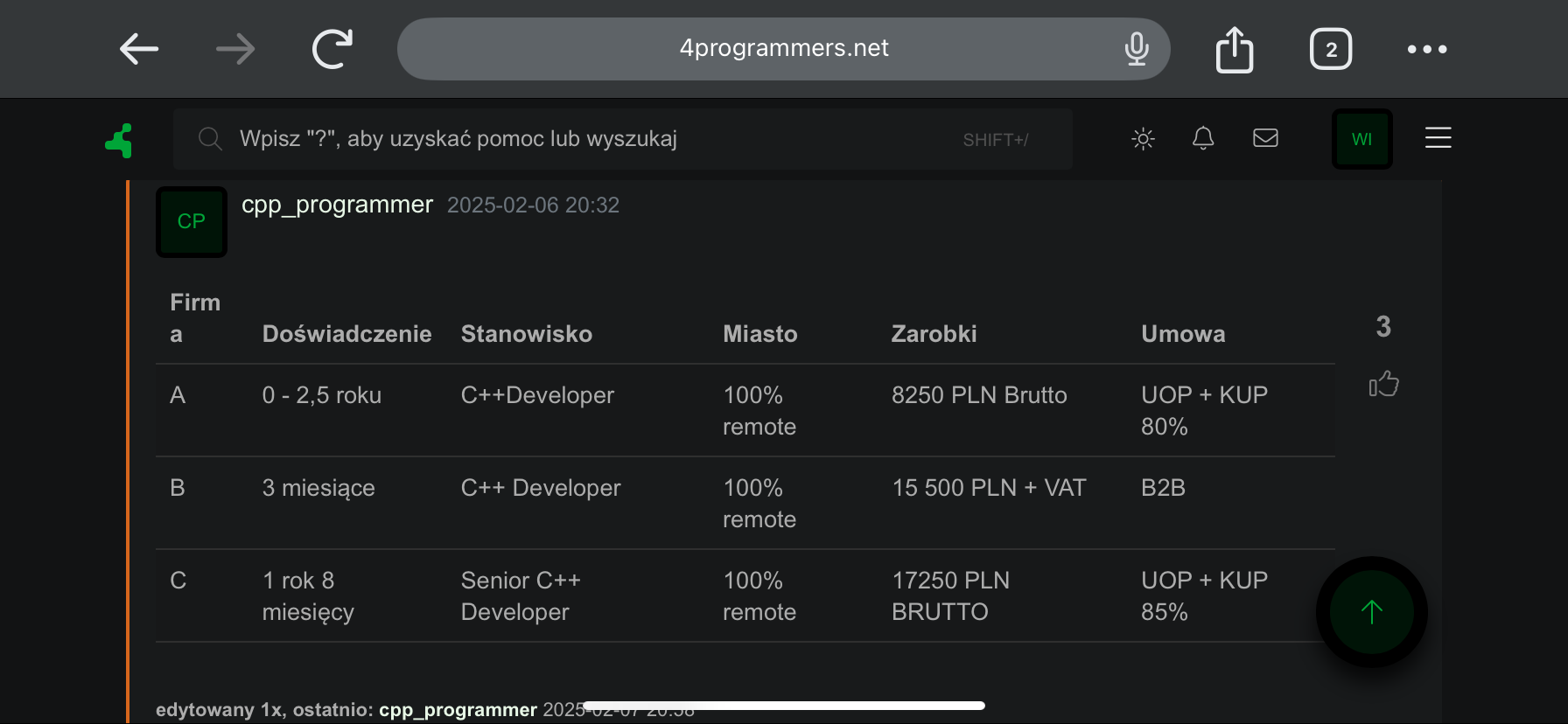The height and width of the screenshot is (724, 1568).
Task: Expand the hamburger navigation menu
Action: point(1438,138)
